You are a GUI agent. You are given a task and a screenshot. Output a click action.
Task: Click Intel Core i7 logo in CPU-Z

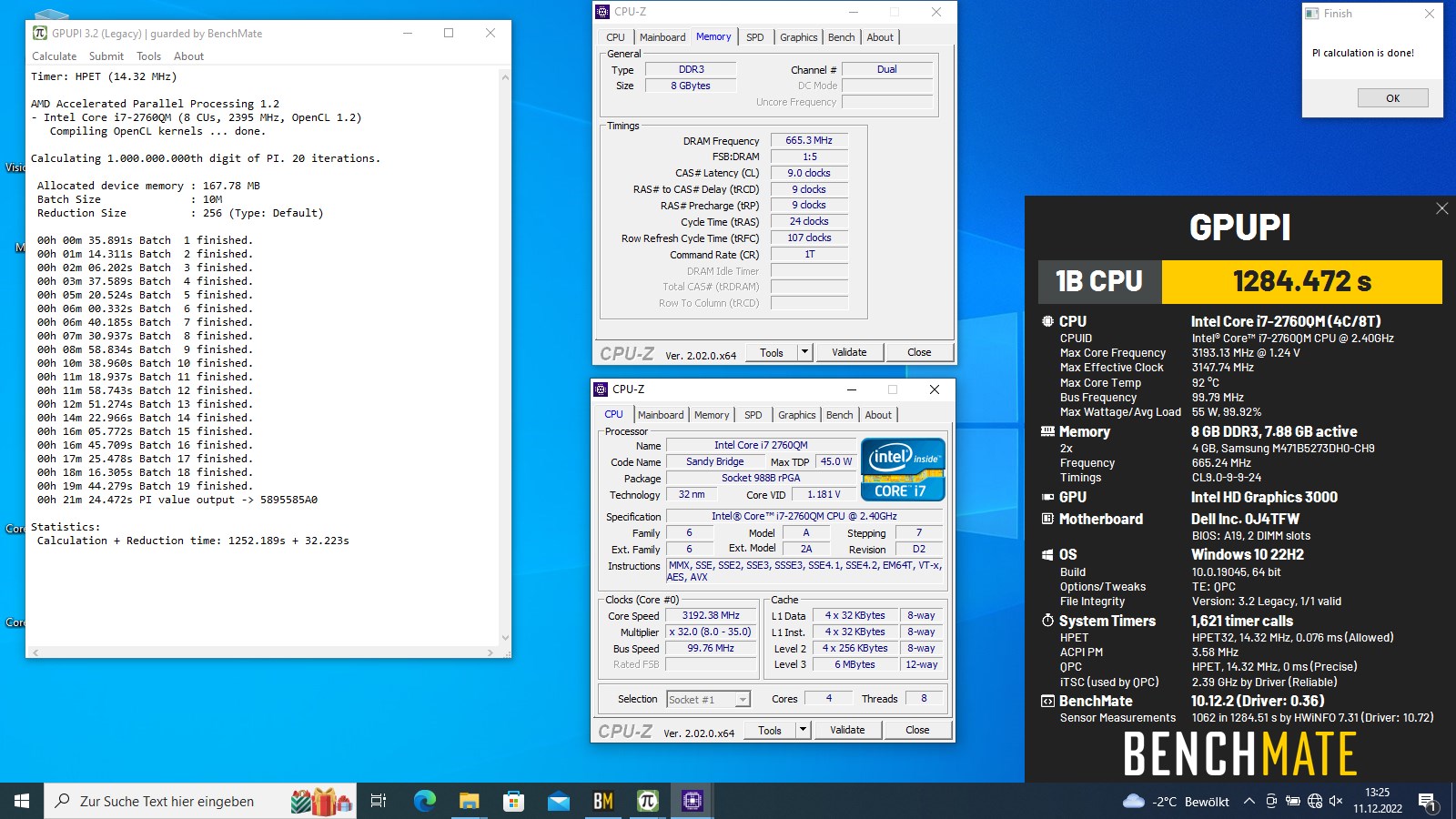[903, 470]
